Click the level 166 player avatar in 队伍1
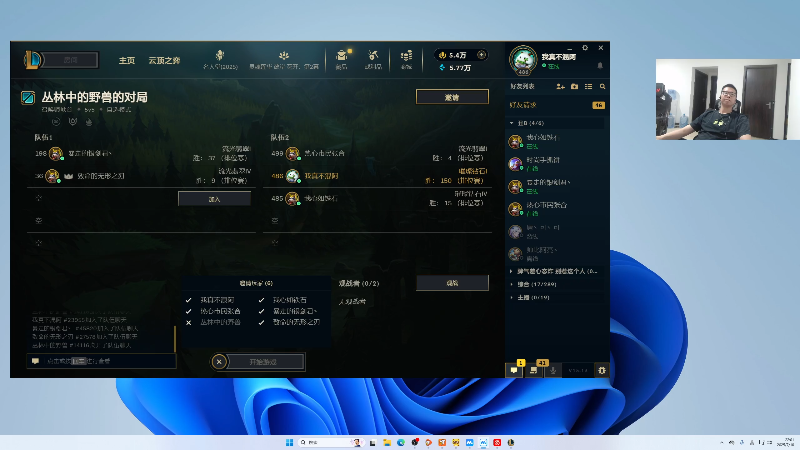 tap(56, 153)
